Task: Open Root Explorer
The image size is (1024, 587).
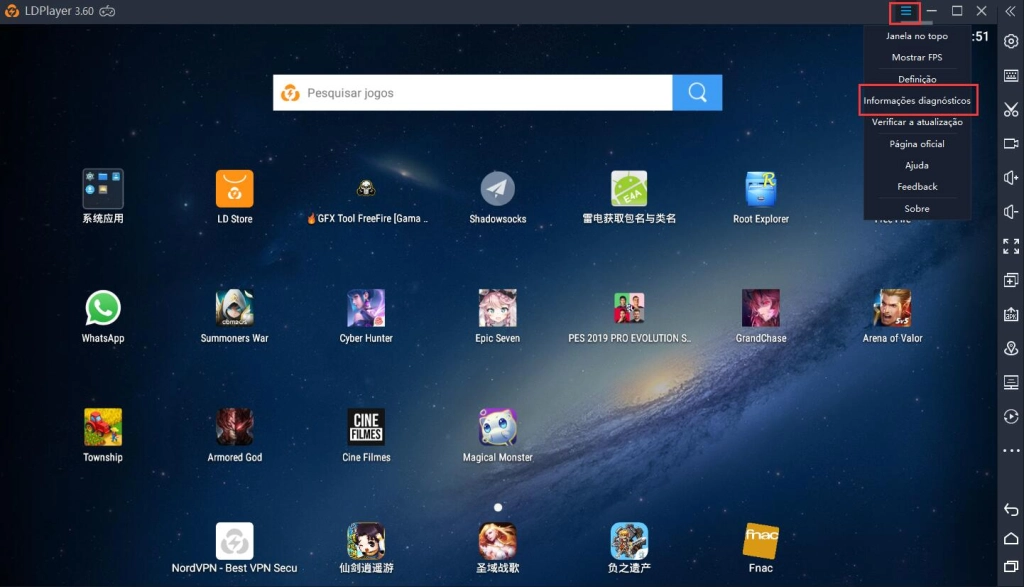Action: (761, 197)
